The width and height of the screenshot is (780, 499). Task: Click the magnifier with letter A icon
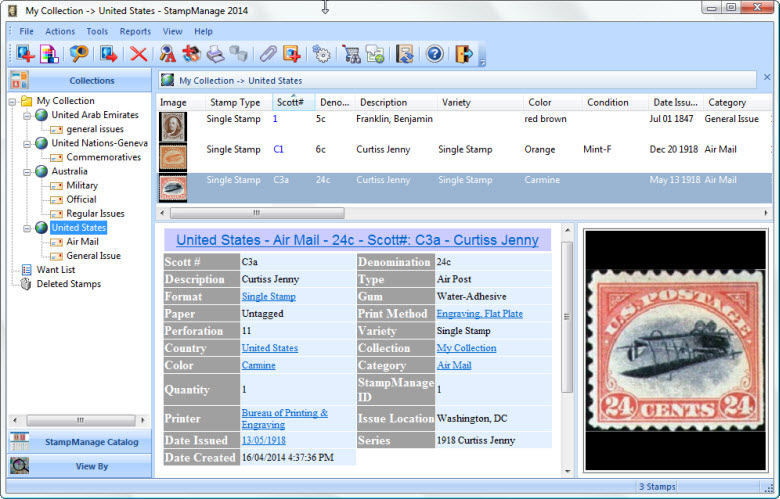[x=167, y=53]
